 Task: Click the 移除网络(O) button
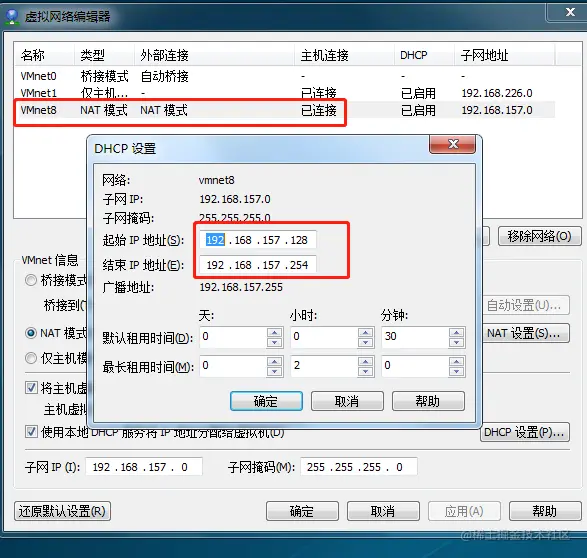539,236
